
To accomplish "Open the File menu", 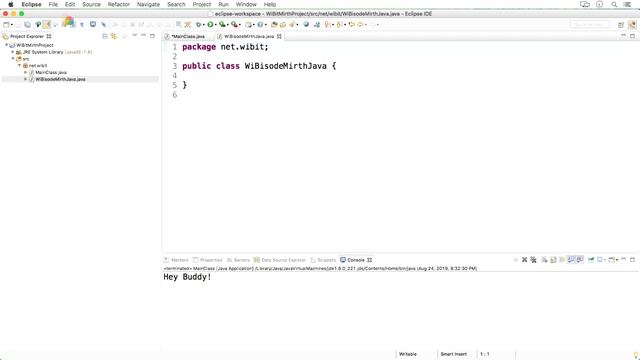I will tap(53, 4).
